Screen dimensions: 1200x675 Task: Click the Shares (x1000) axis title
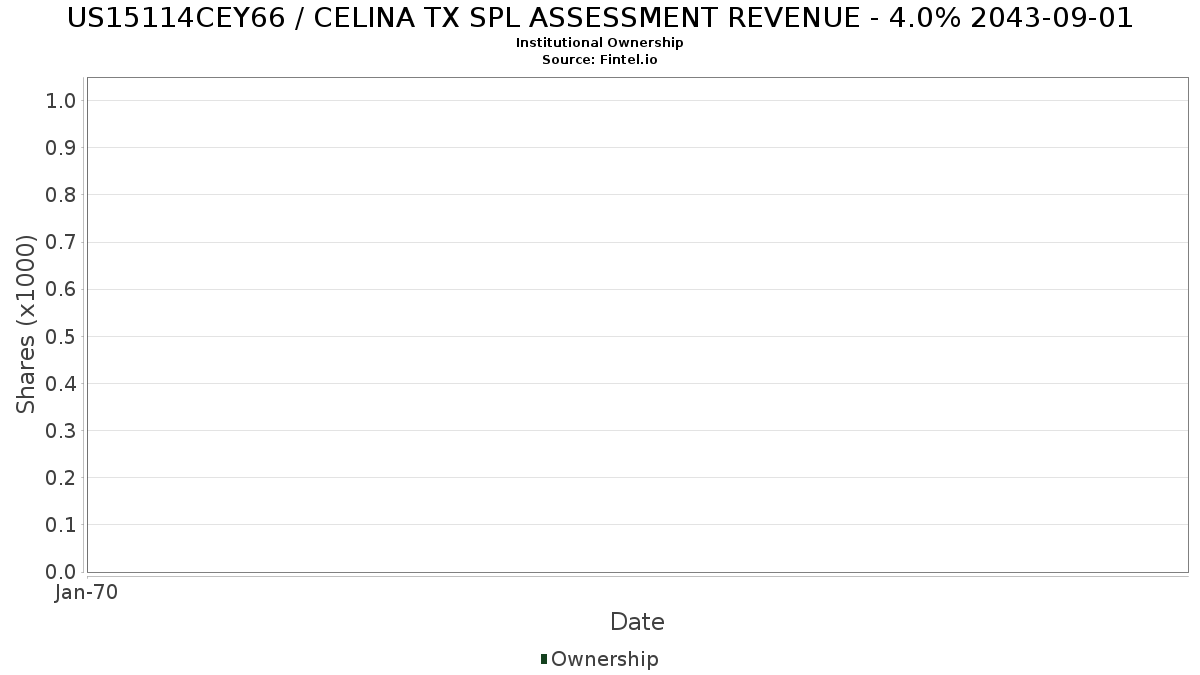(x=27, y=324)
